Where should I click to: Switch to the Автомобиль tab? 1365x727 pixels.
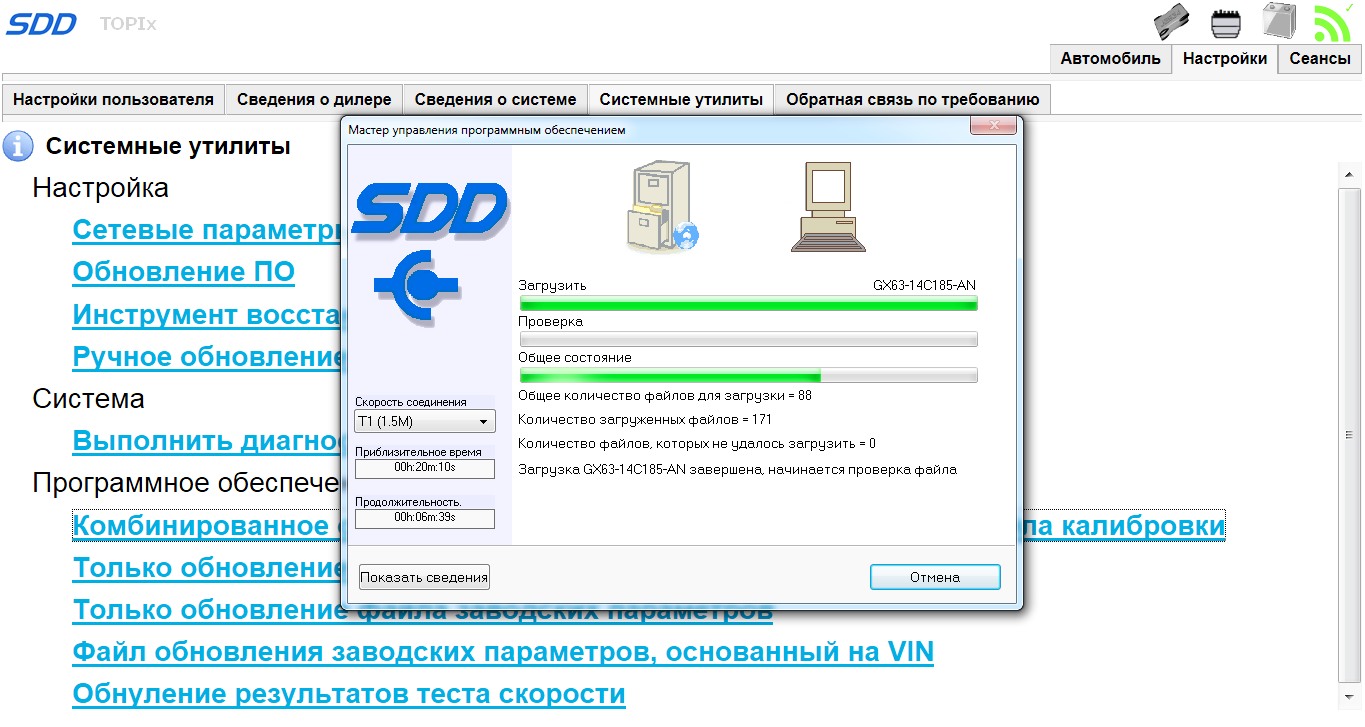click(x=1110, y=58)
